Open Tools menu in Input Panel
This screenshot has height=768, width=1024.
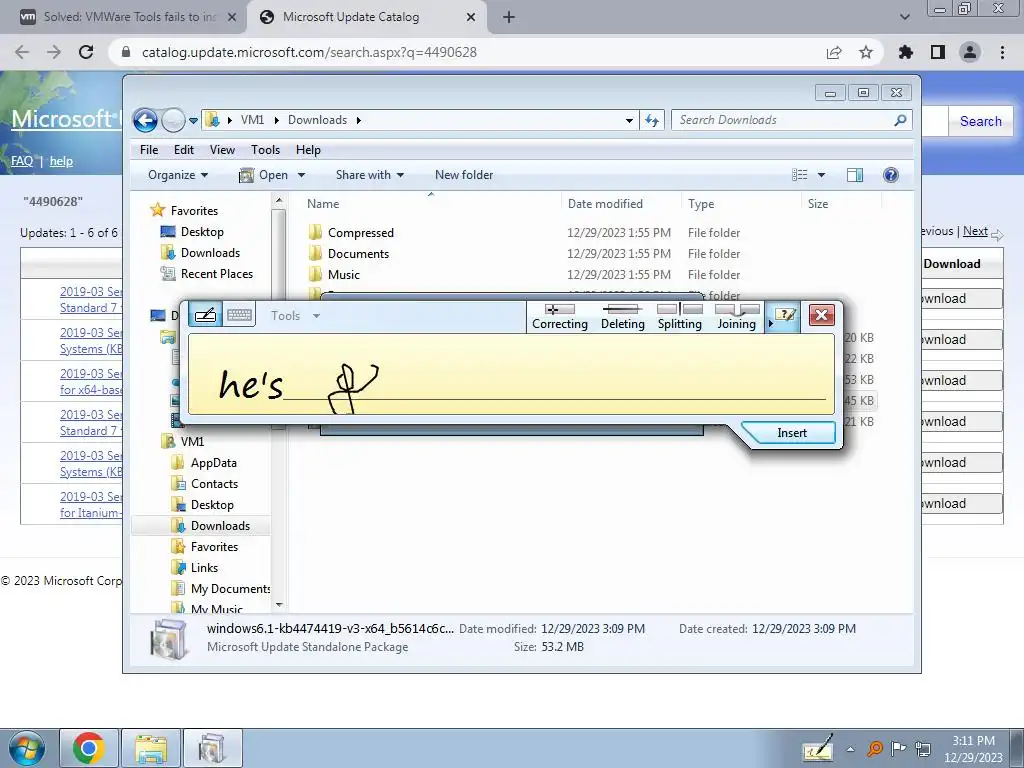295,315
